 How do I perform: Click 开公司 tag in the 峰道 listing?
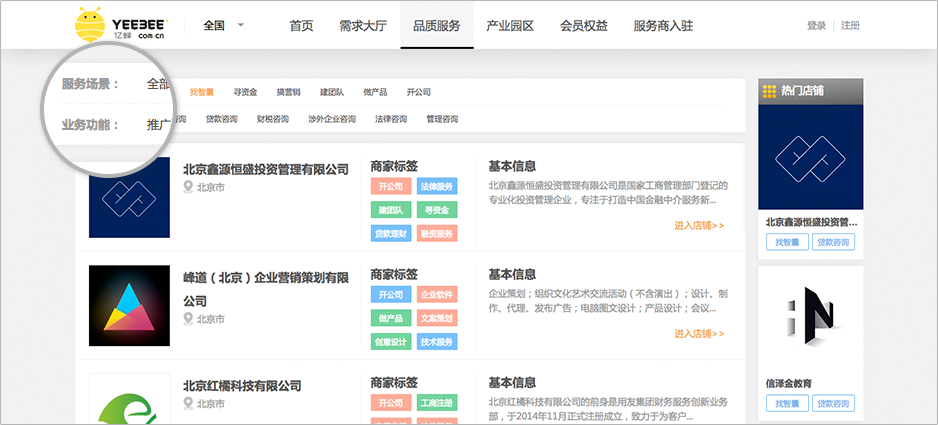[x=391, y=295]
